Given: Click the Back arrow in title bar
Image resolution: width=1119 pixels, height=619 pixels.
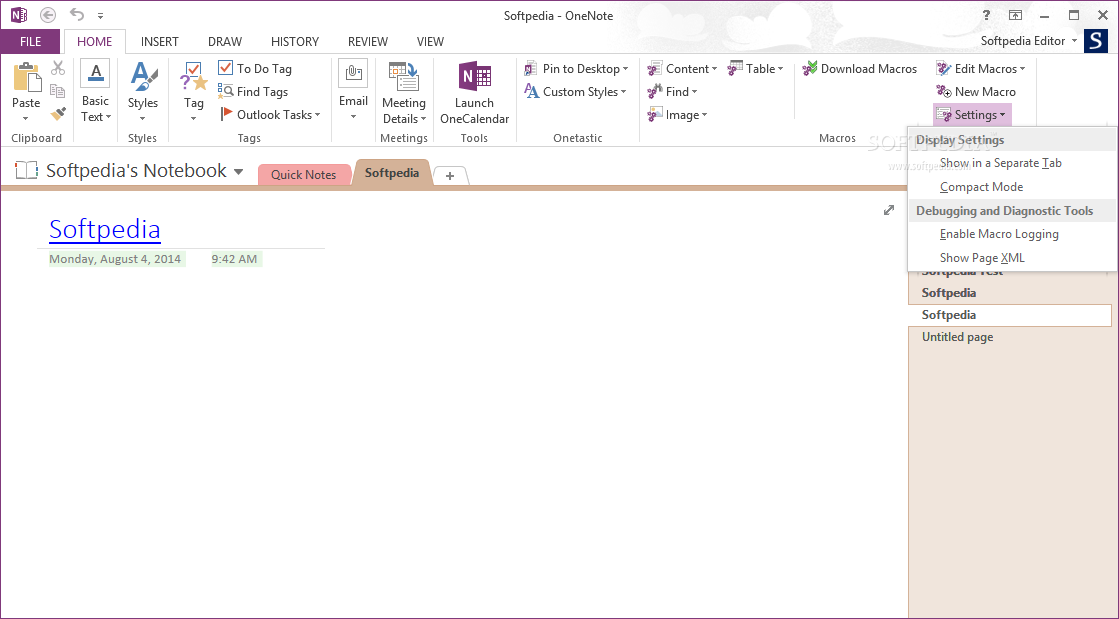Looking at the screenshot, I should (x=48, y=15).
